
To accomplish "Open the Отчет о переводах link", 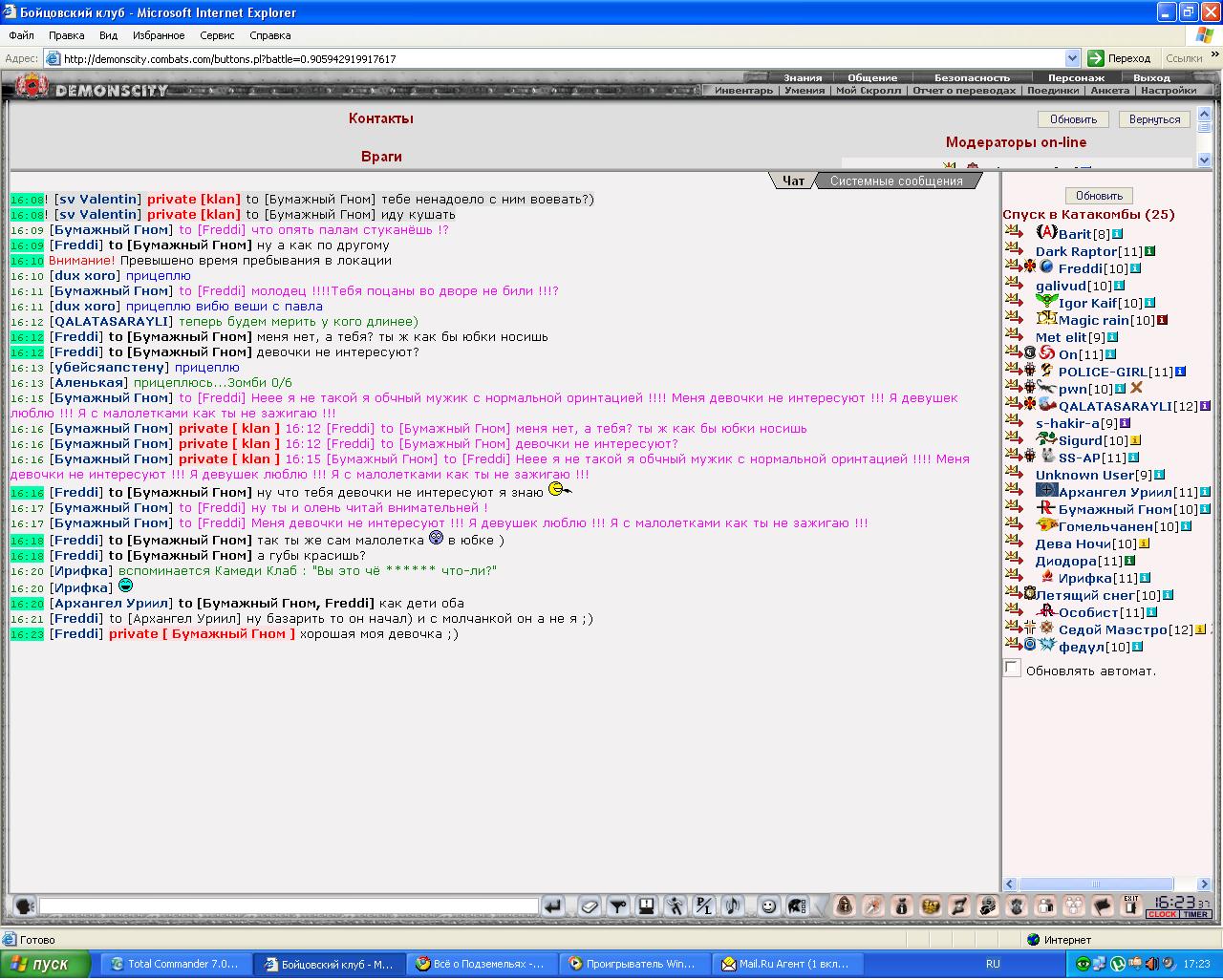I will point(964,90).
